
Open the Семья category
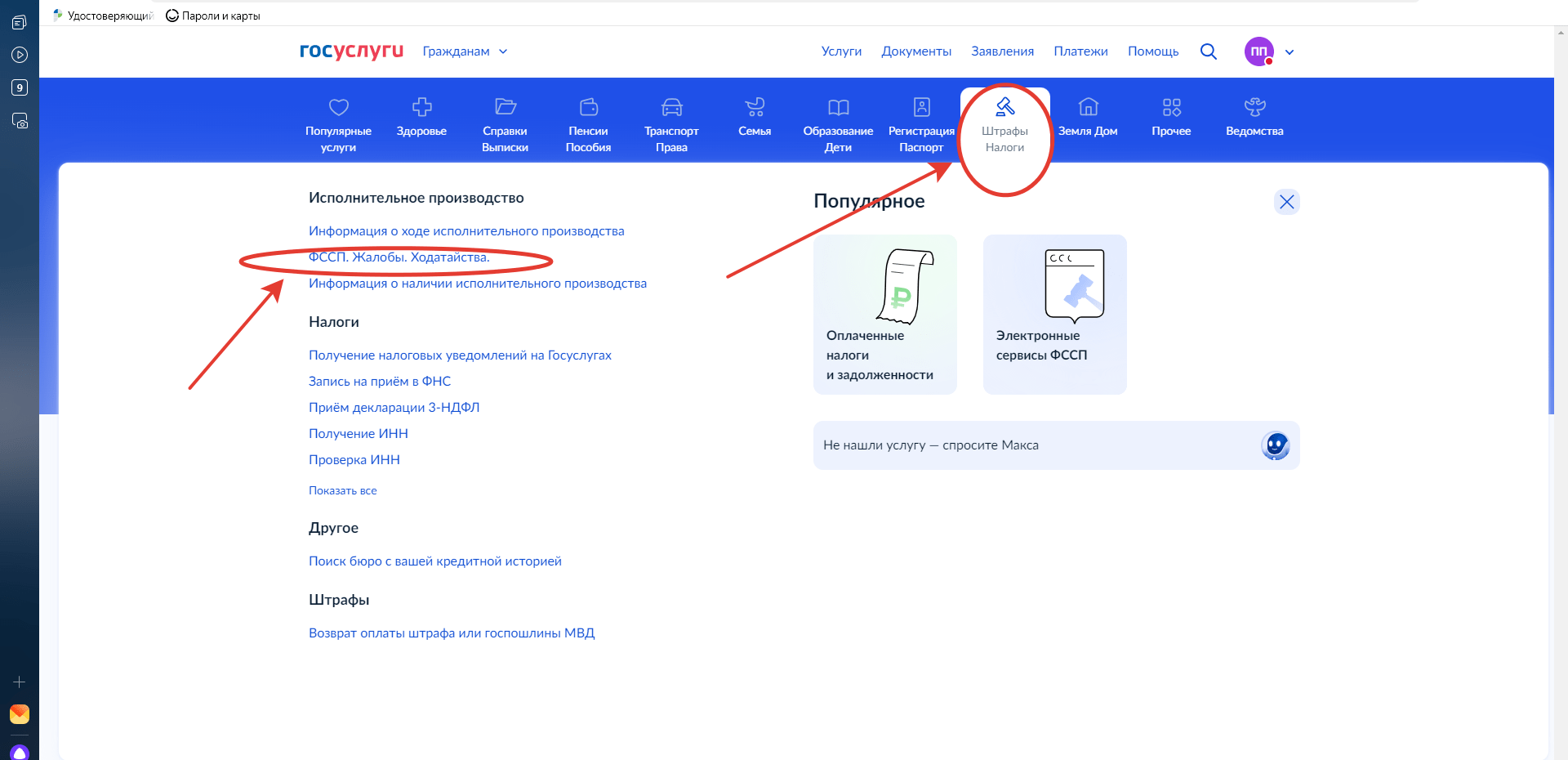tap(755, 118)
